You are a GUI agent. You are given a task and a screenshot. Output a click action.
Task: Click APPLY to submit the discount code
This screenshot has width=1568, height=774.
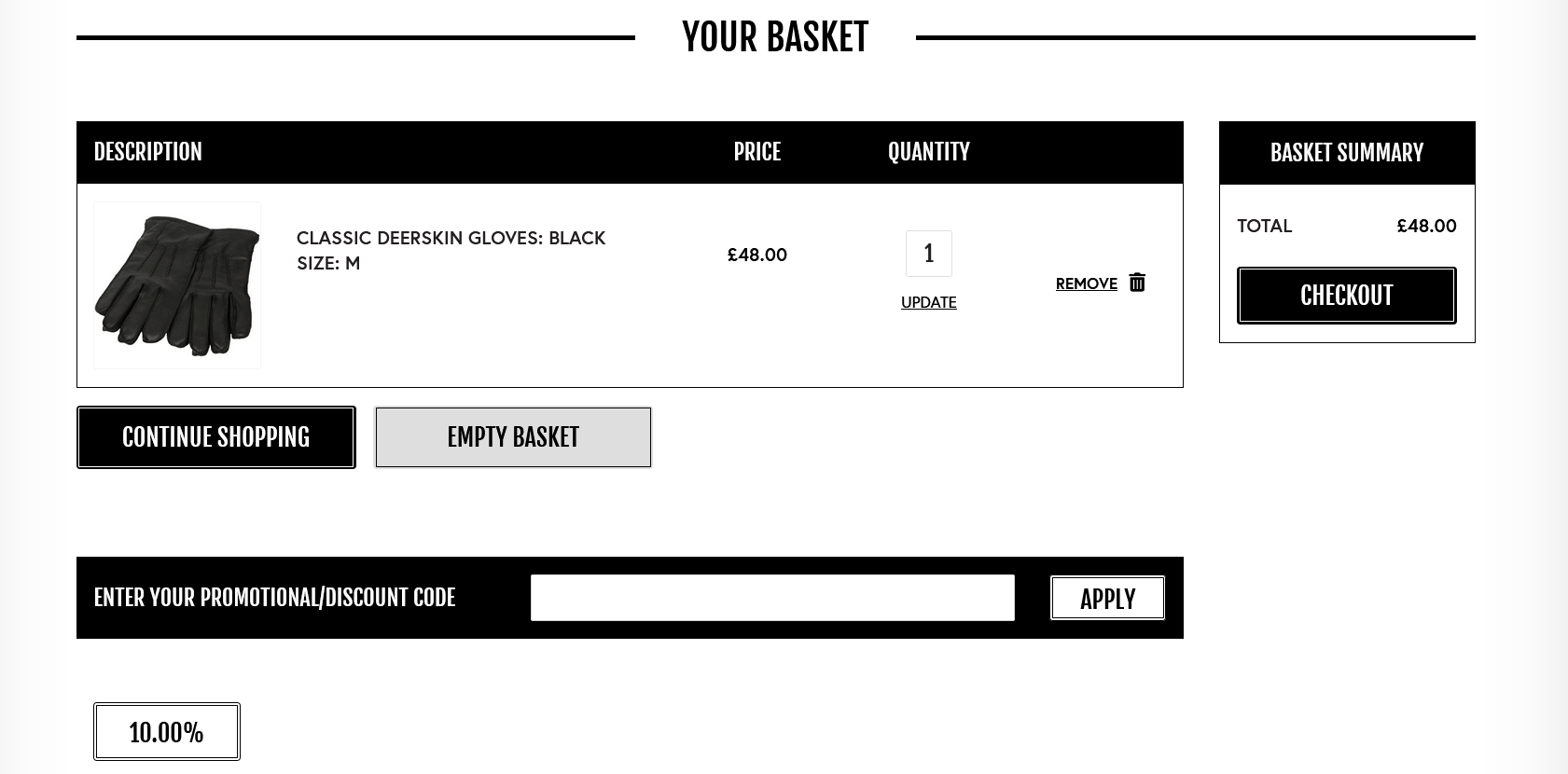[x=1107, y=598]
